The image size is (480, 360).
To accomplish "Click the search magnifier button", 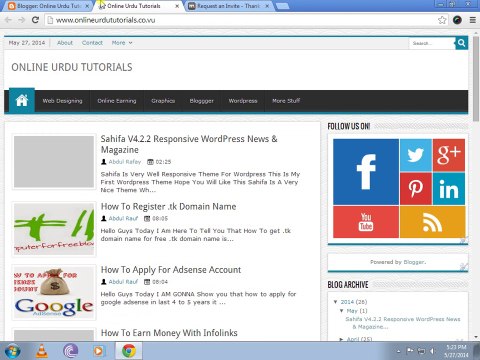I will point(462,43).
